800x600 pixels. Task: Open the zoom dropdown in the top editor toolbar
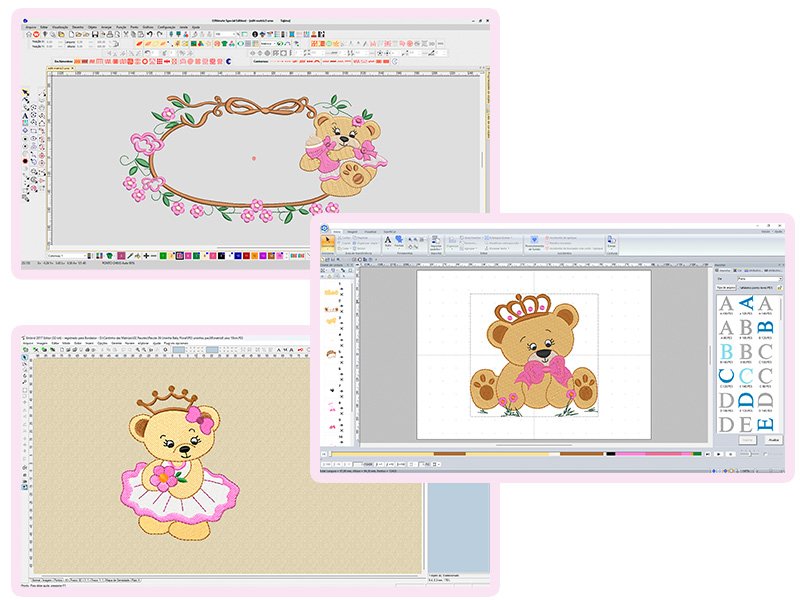pos(222,34)
